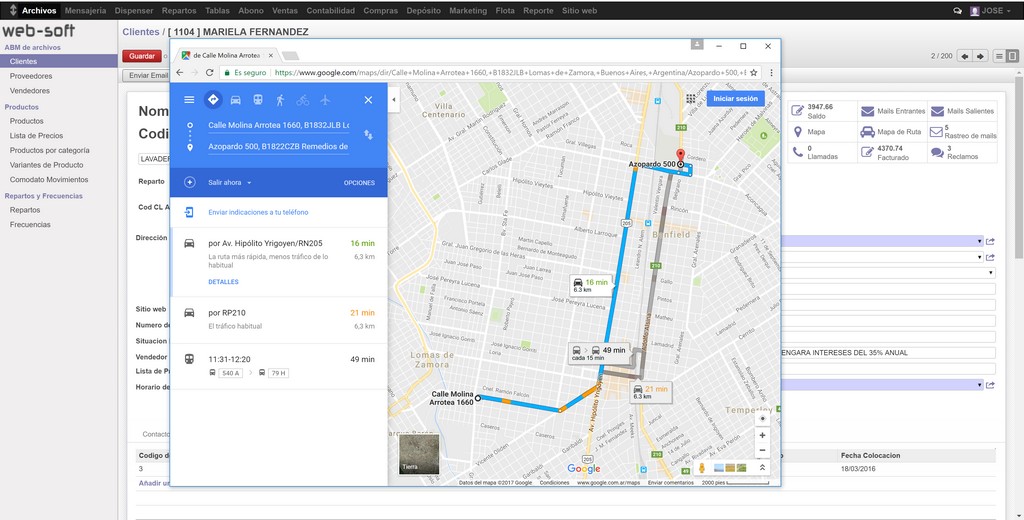Go back in the browser toolbar
This screenshot has width=1024, height=520.
pos(180,73)
